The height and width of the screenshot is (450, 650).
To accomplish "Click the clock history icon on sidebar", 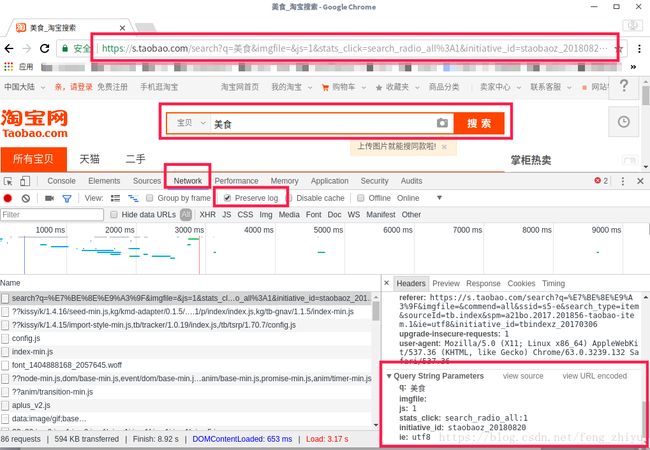I will point(623,121).
